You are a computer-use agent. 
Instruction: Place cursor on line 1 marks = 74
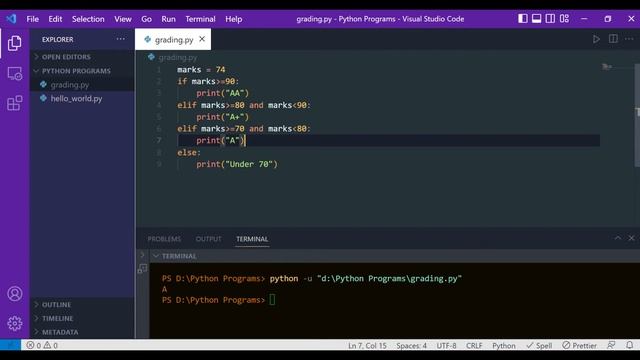tap(201, 70)
